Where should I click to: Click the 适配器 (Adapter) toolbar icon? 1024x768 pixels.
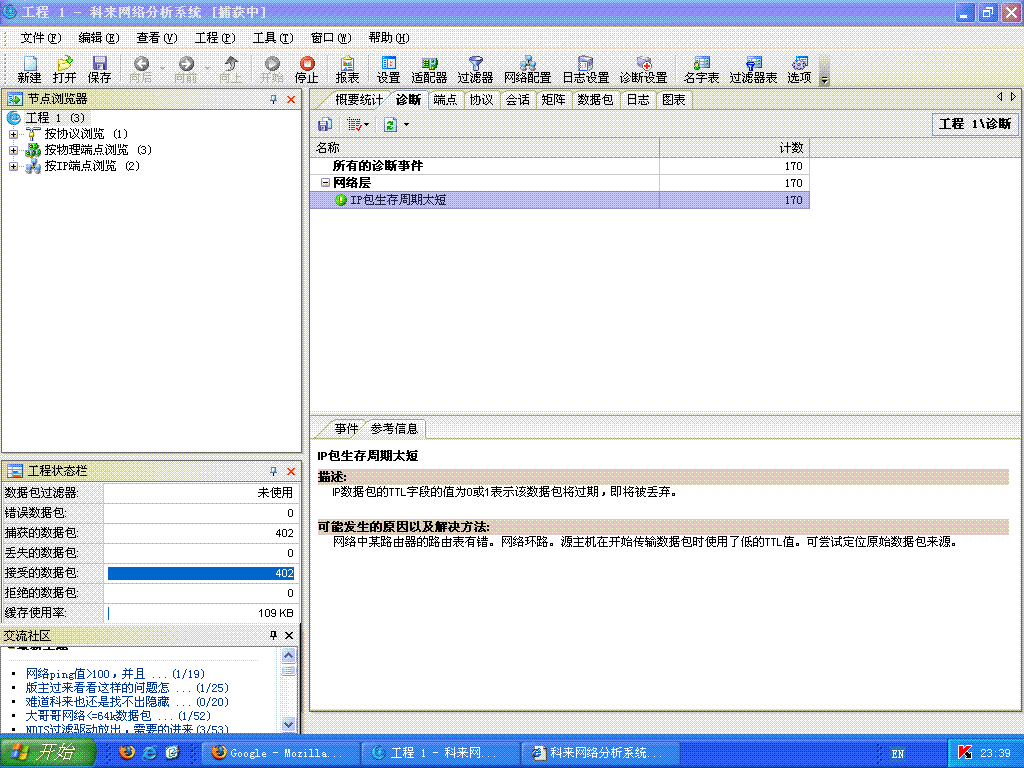(429, 69)
